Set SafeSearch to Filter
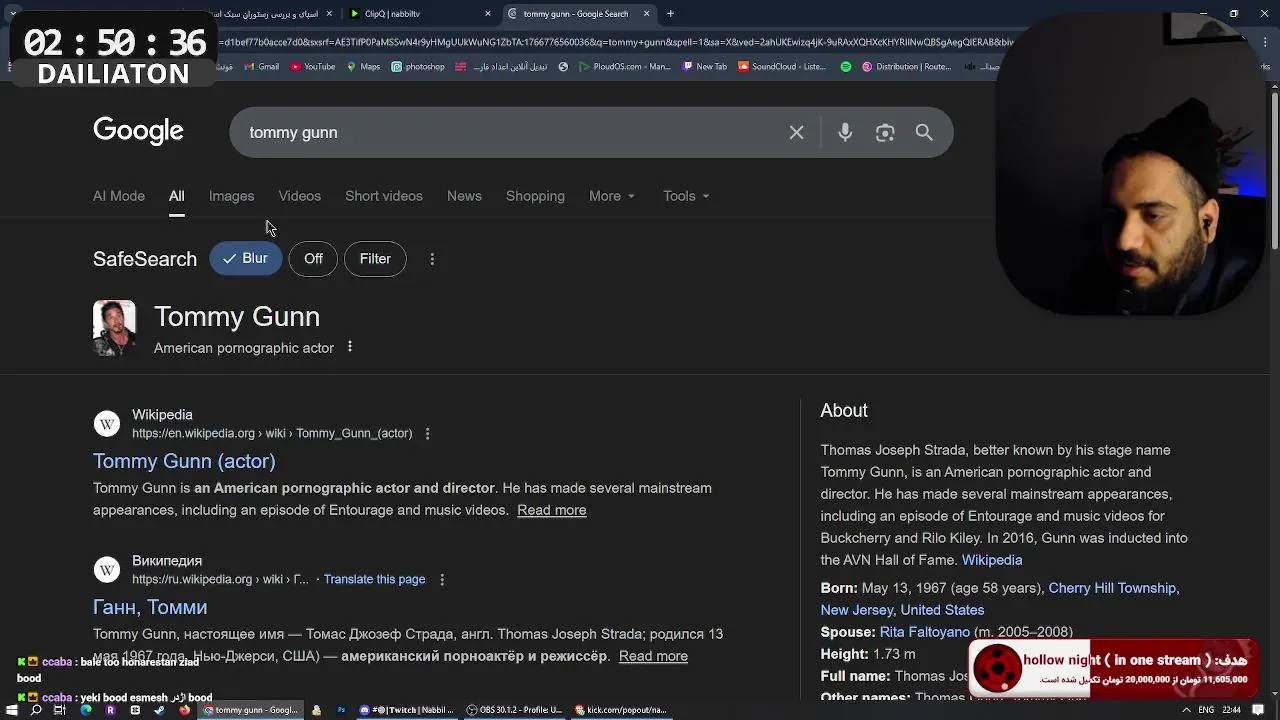 coord(375,259)
